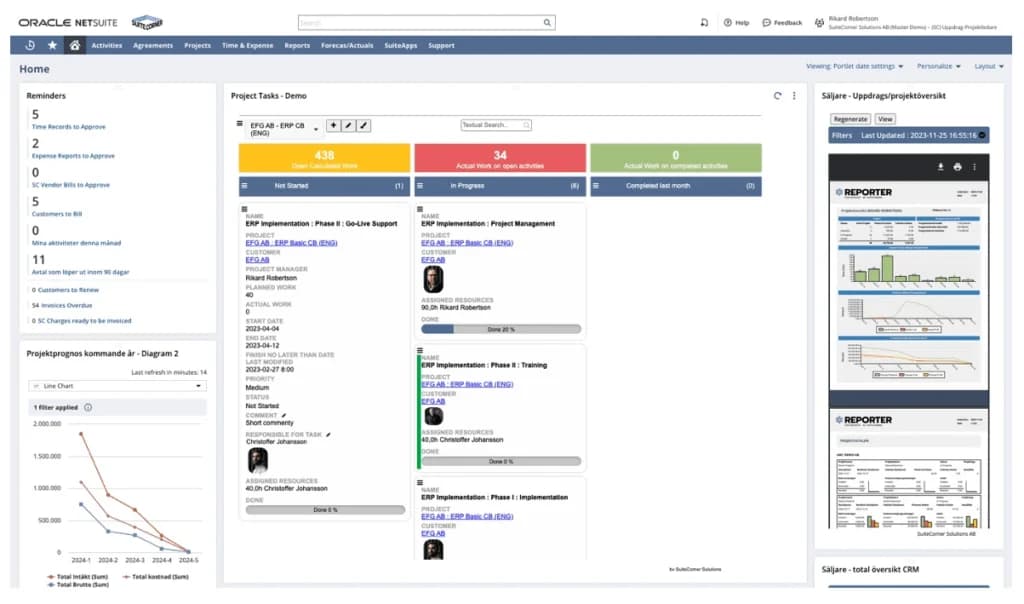This screenshot has width=1024, height=604.
Task: Click the red 34 Actual Work tile
Action: click(x=500, y=159)
